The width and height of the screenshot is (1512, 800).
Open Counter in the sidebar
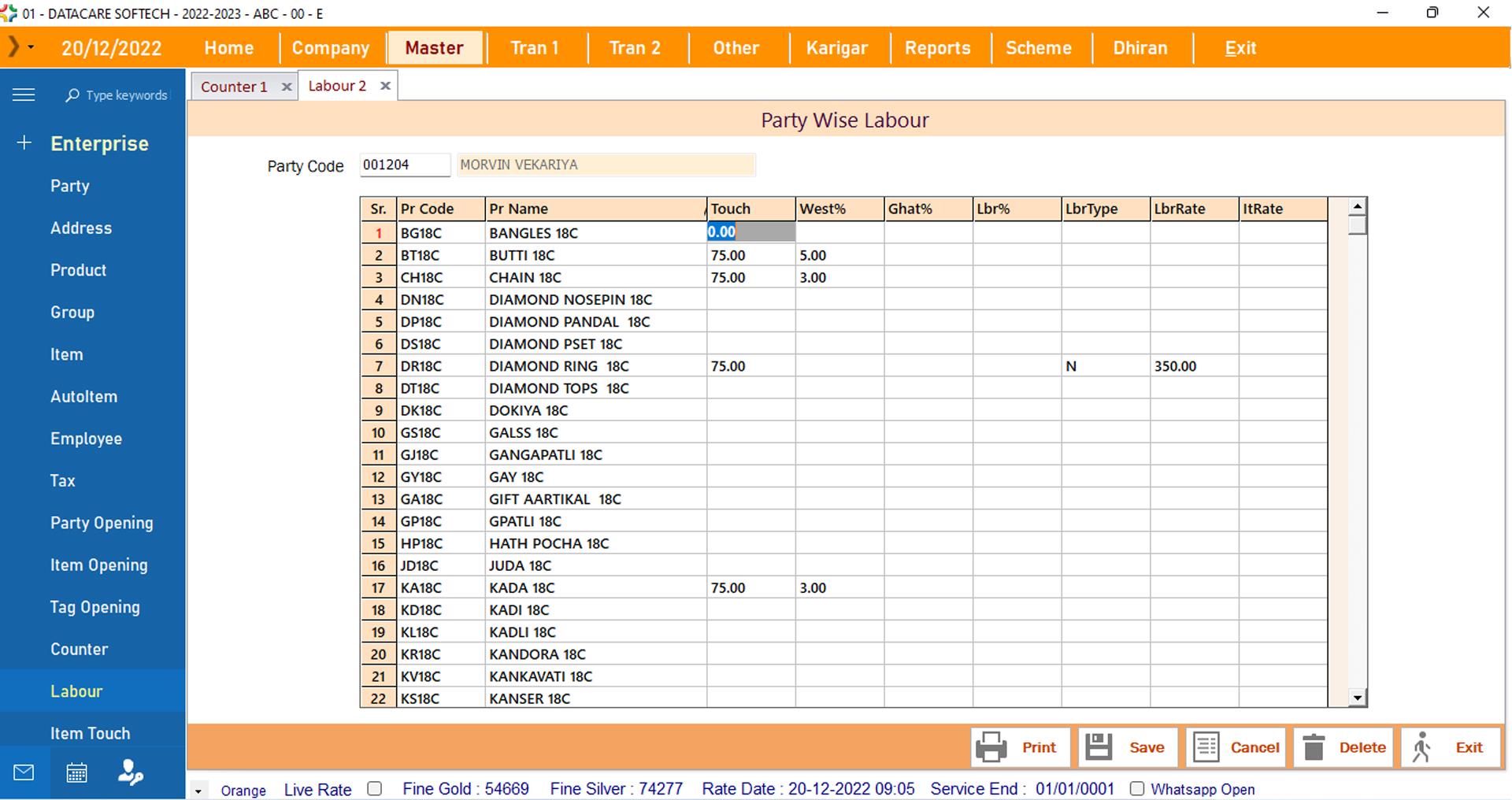point(79,650)
